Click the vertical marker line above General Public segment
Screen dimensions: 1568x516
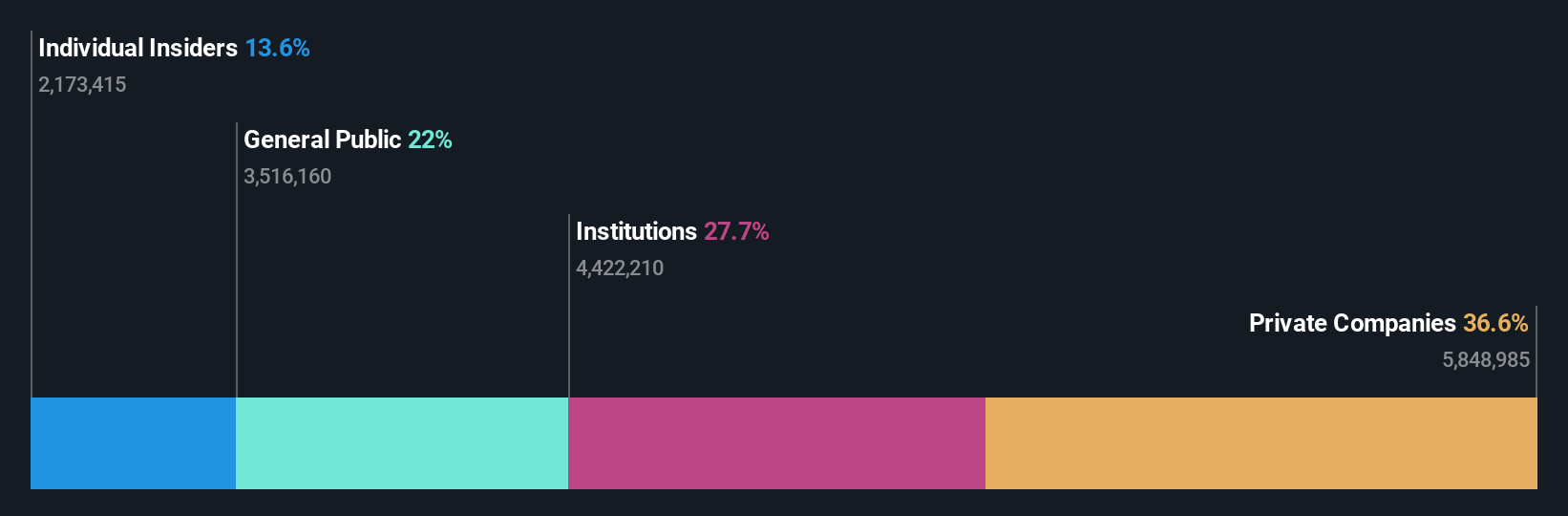tap(237, 260)
